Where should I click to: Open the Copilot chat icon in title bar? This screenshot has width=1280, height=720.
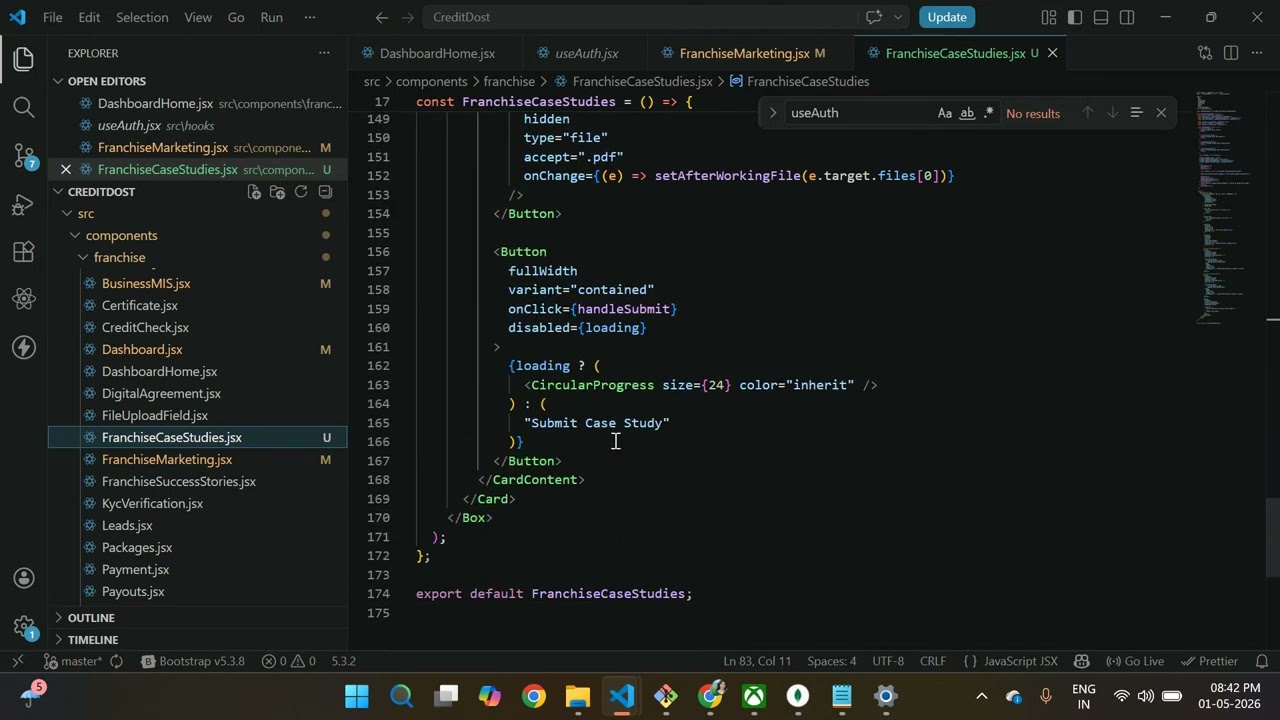coord(874,17)
